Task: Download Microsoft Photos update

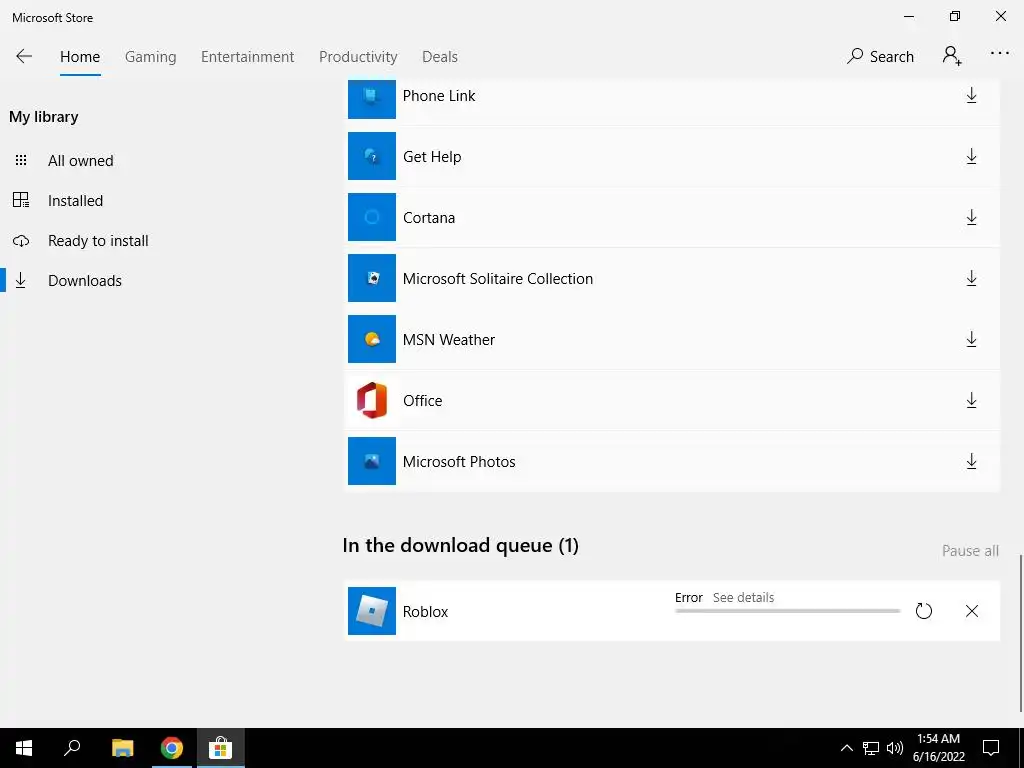Action: [971, 461]
